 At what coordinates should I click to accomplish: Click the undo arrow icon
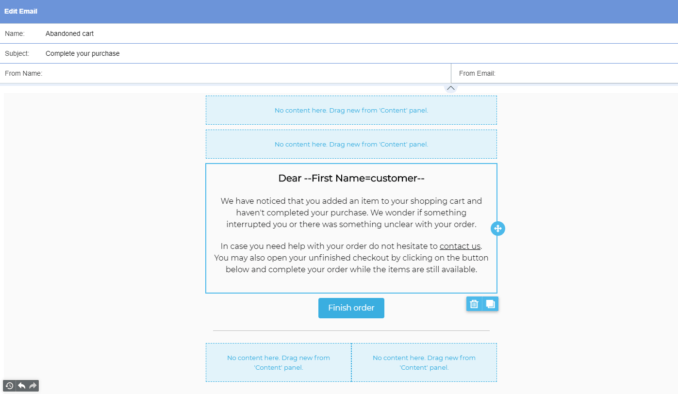[x=21, y=385]
